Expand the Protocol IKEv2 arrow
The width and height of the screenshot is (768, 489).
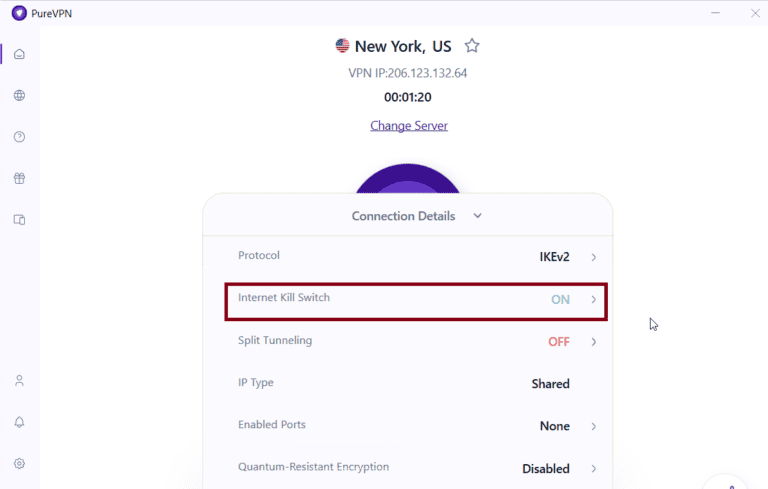point(593,257)
